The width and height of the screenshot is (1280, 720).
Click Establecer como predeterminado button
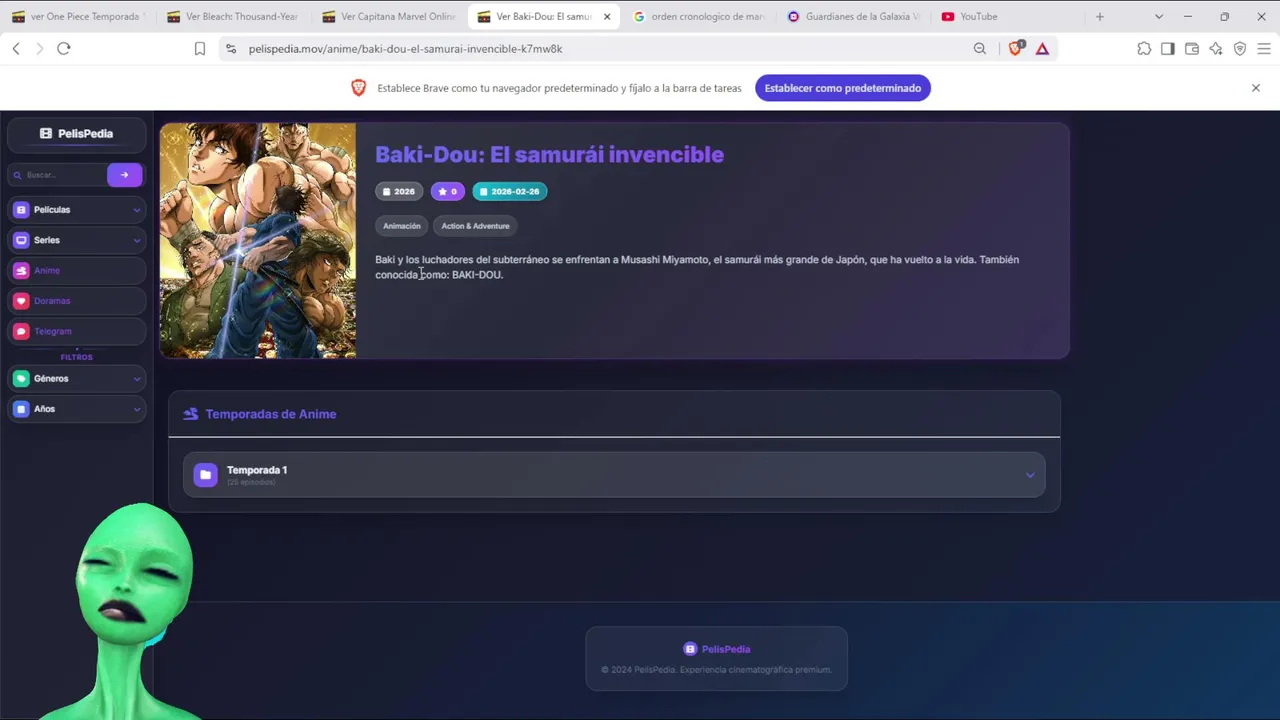pyautogui.click(x=843, y=88)
